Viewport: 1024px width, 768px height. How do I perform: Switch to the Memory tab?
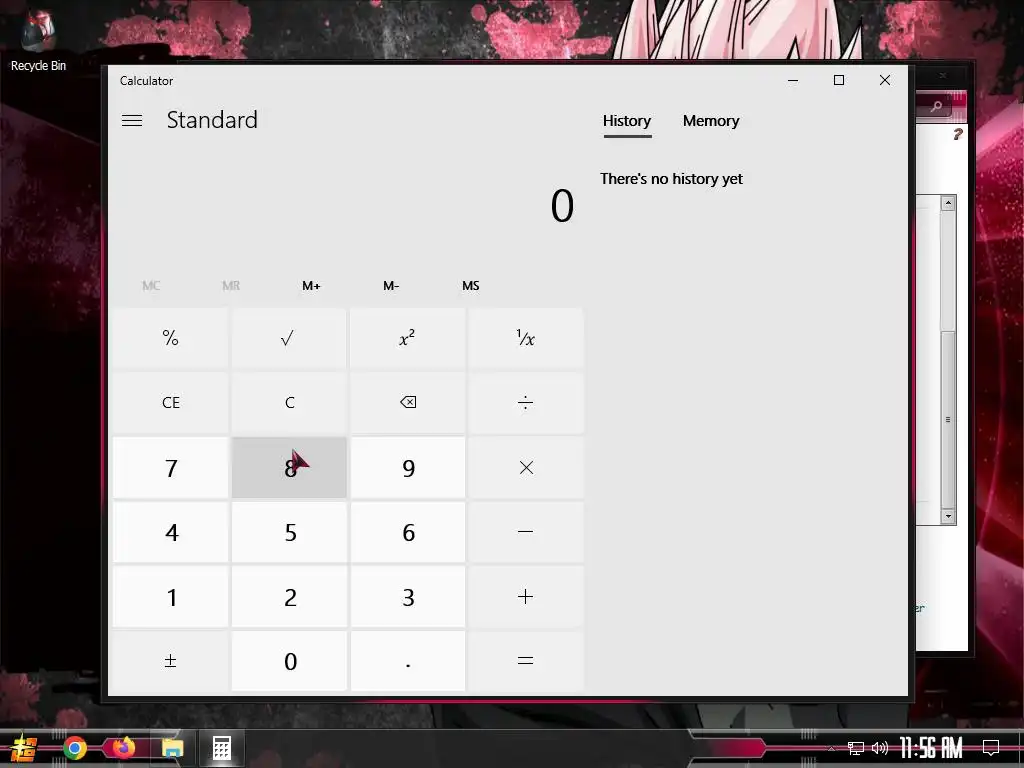tap(711, 121)
